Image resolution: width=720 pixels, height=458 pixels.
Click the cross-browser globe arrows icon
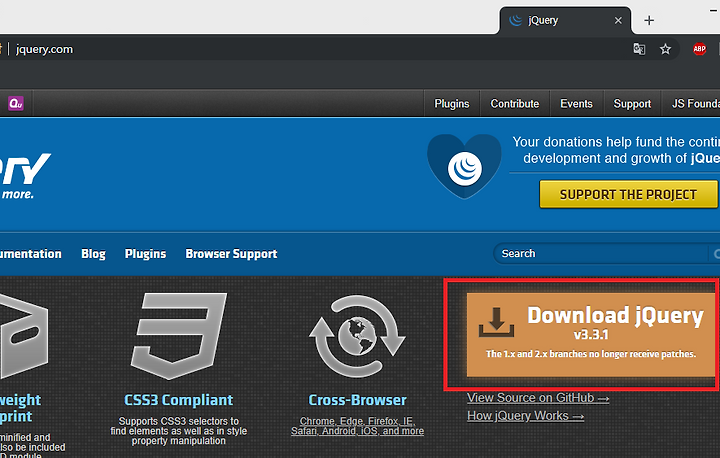(357, 336)
